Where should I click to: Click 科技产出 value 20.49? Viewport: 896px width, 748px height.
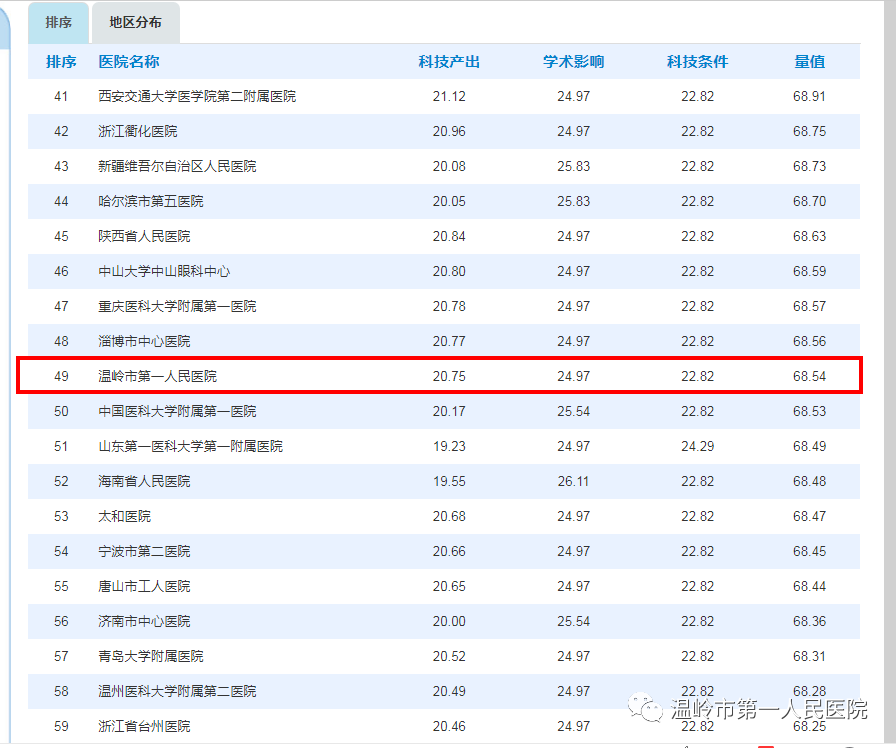coord(449,691)
